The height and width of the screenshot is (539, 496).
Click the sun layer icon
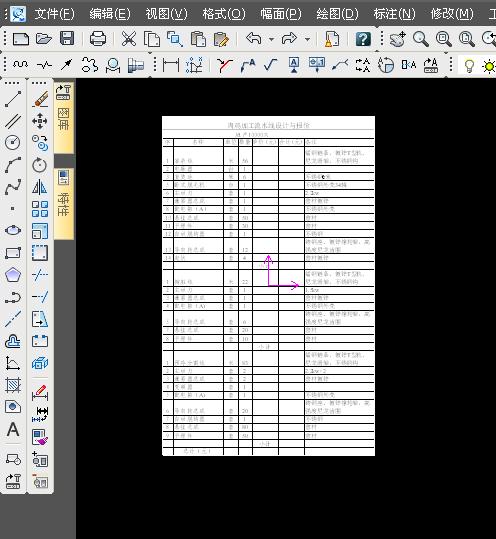point(489,66)
